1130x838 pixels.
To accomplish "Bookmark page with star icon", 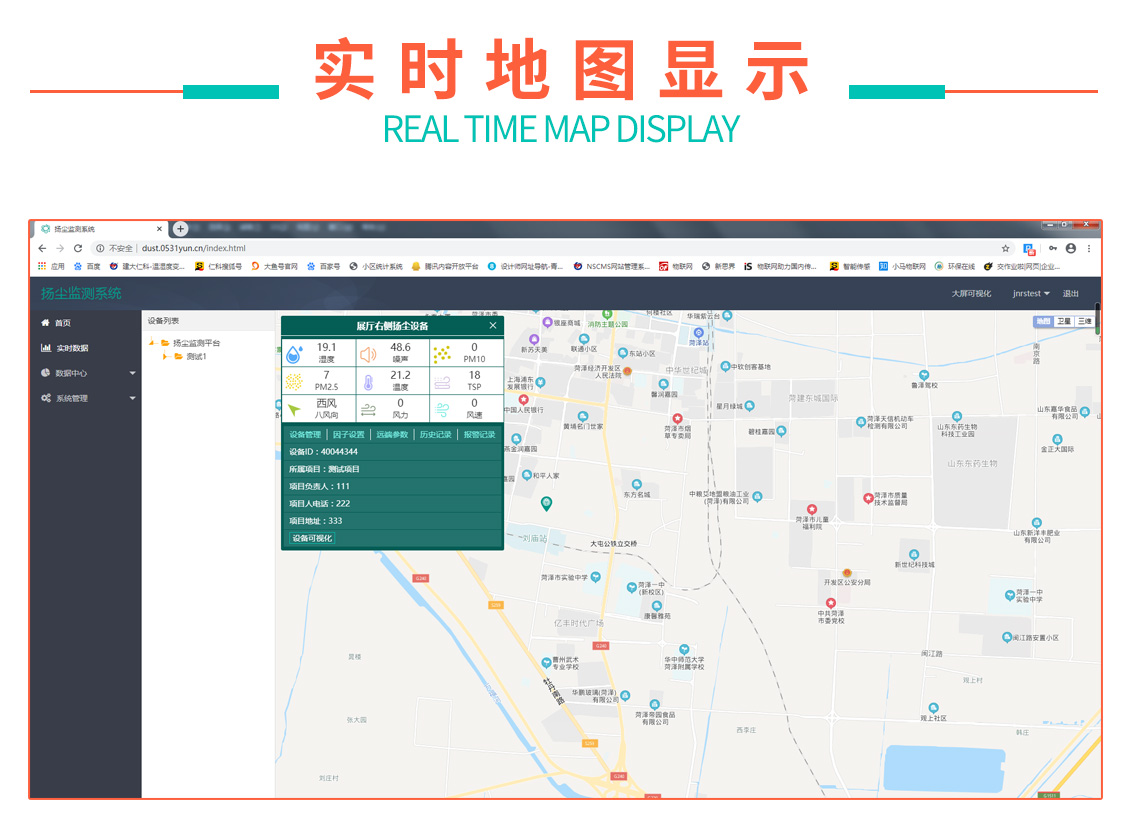I will click(1005, 248).
